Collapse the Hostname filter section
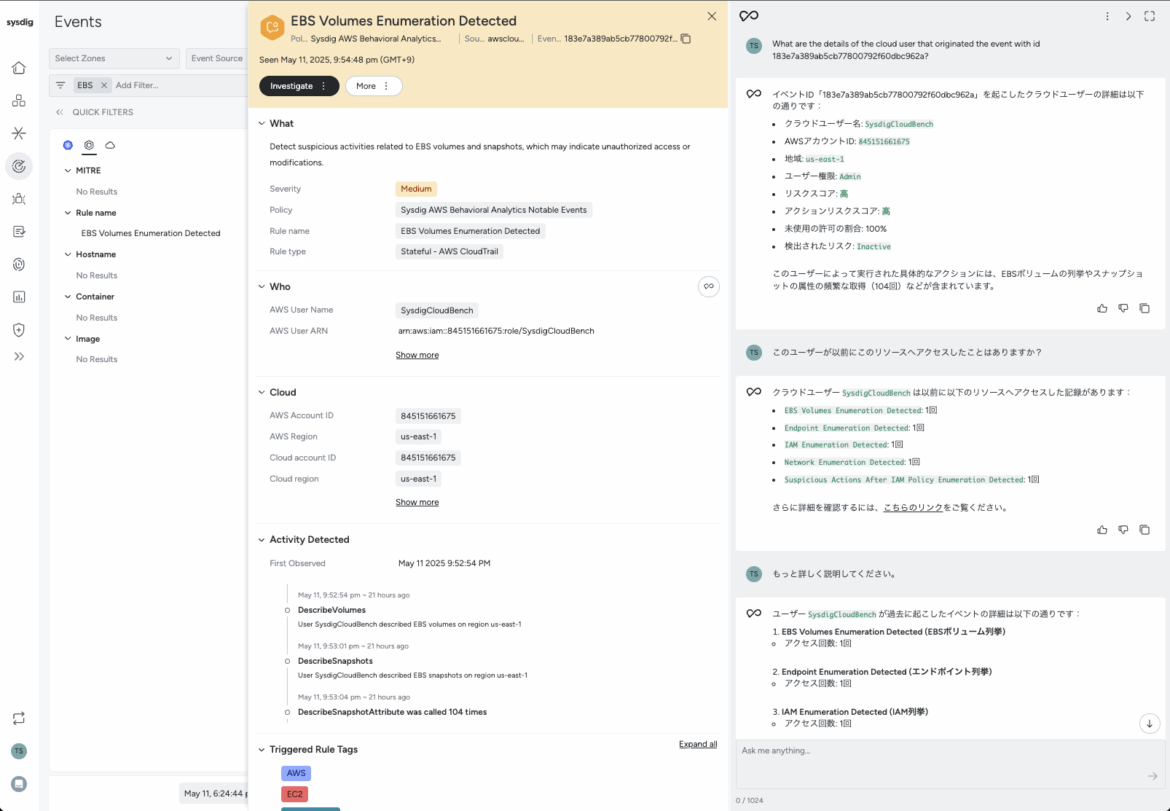Image resolution: width=1170 pixels, height=811 pixels. (x=68, y=254)
